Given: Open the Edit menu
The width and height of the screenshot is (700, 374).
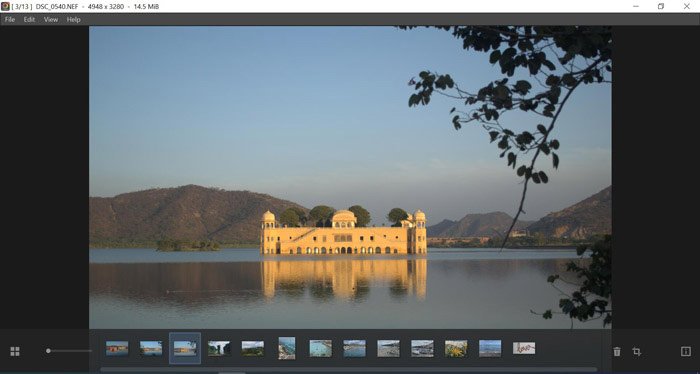Looking at the screenshot, I should [29, 20].
